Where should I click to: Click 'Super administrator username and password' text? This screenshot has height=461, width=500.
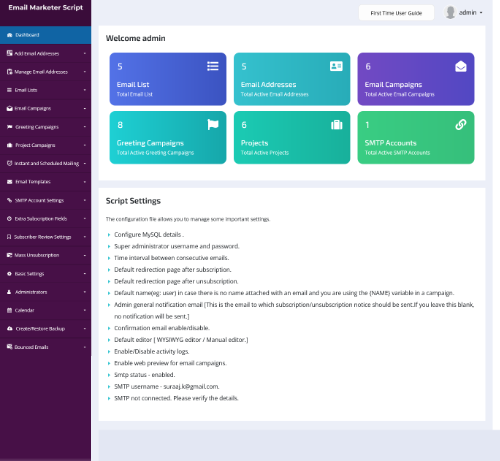pos(177,246)
